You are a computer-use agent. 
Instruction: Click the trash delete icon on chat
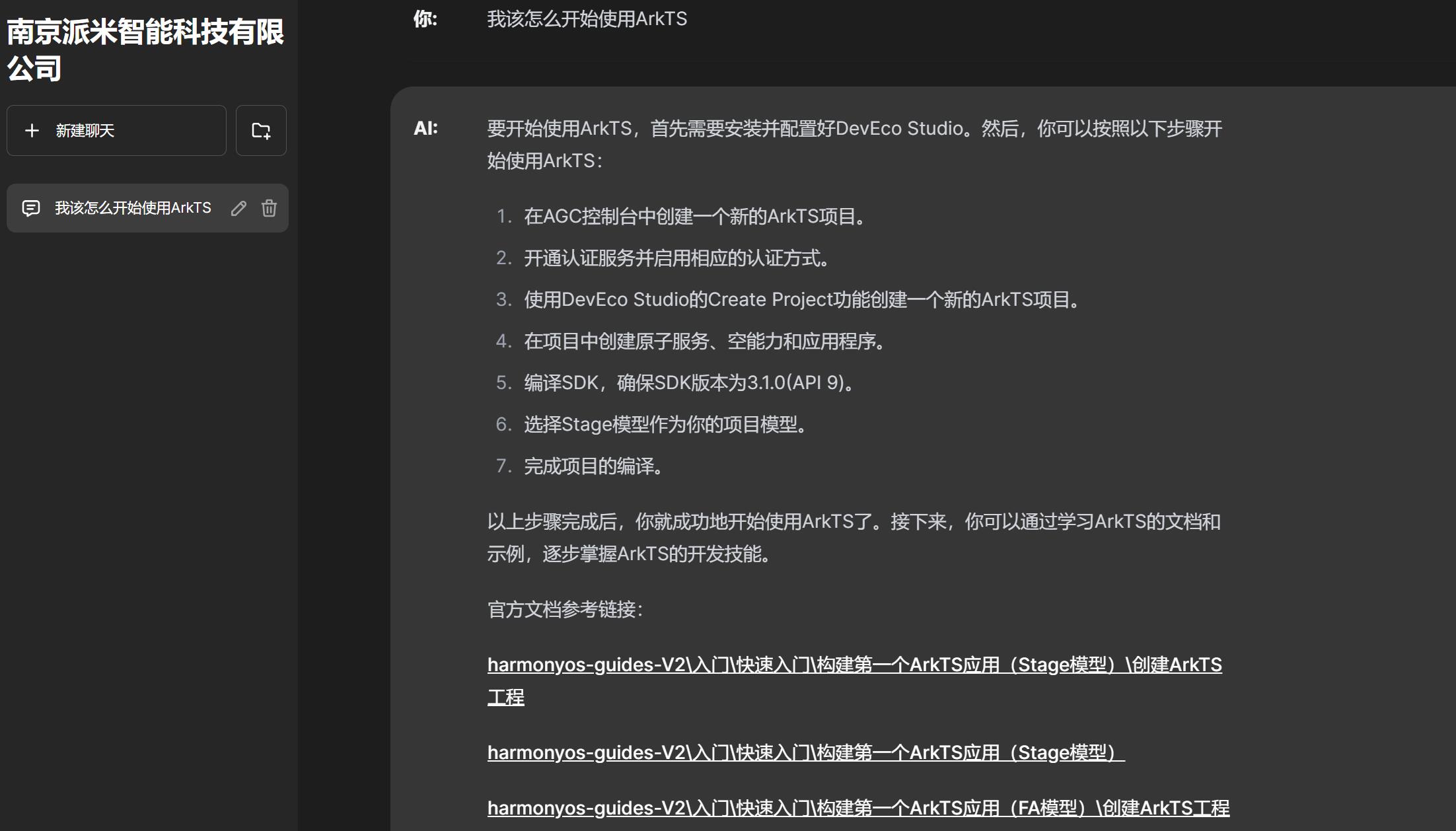pyautogui.click(x=269, y=208)
